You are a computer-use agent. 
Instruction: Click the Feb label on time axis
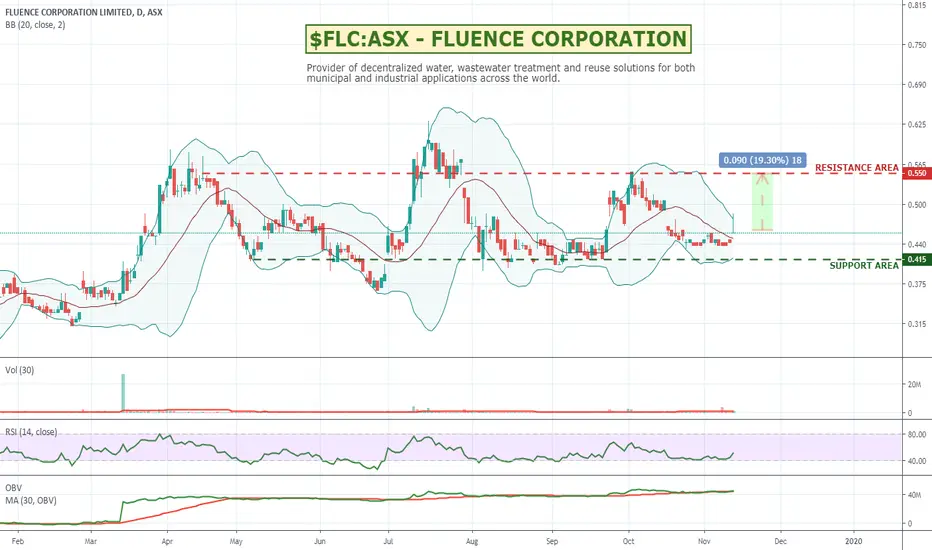[x=18, y=541]
